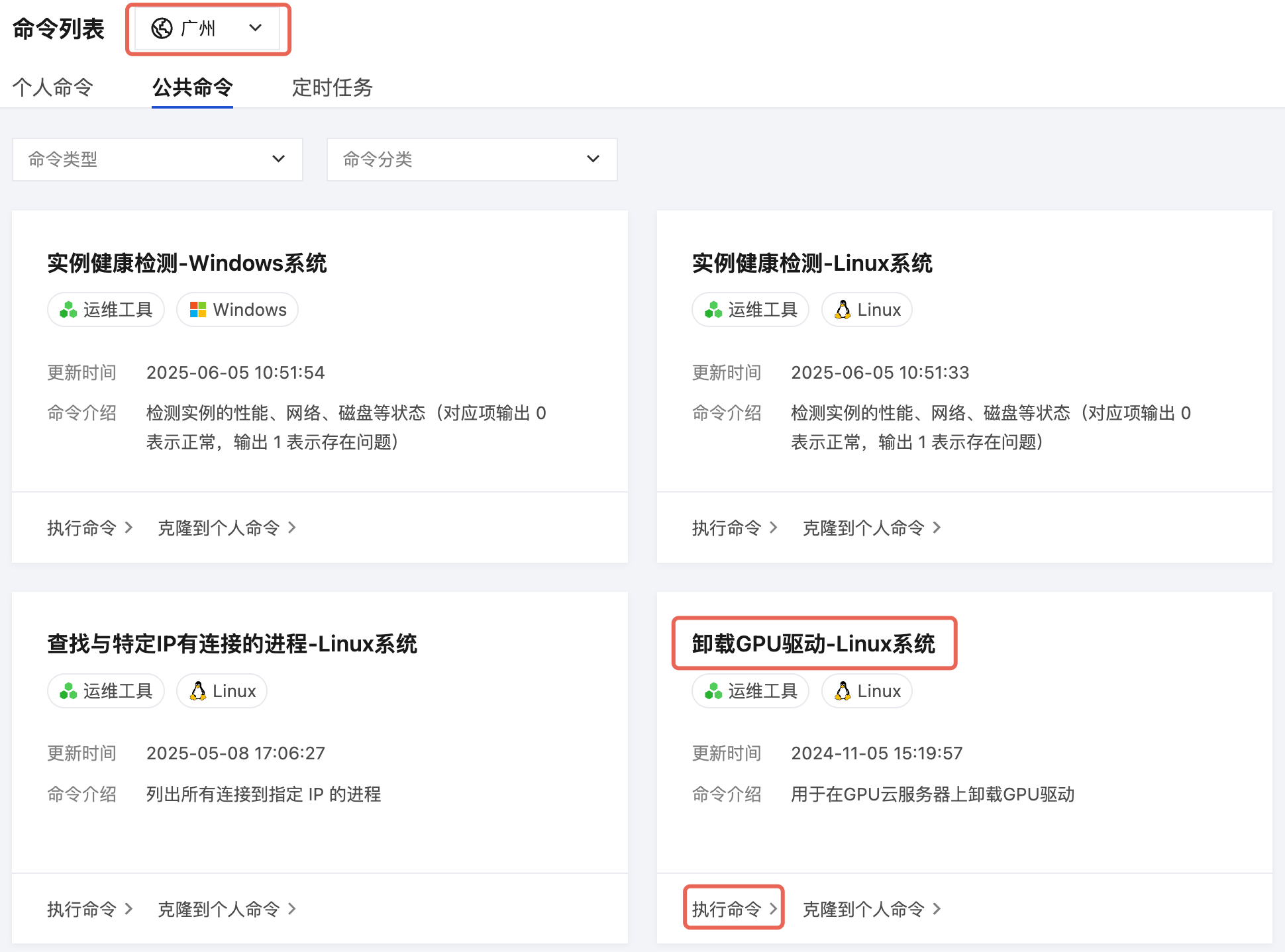Image resolution: width=1285 pixels, height=952 pixels.
Task: Click the green 运维工具 icon on the Linux health check card
Action: click(713, 310)
